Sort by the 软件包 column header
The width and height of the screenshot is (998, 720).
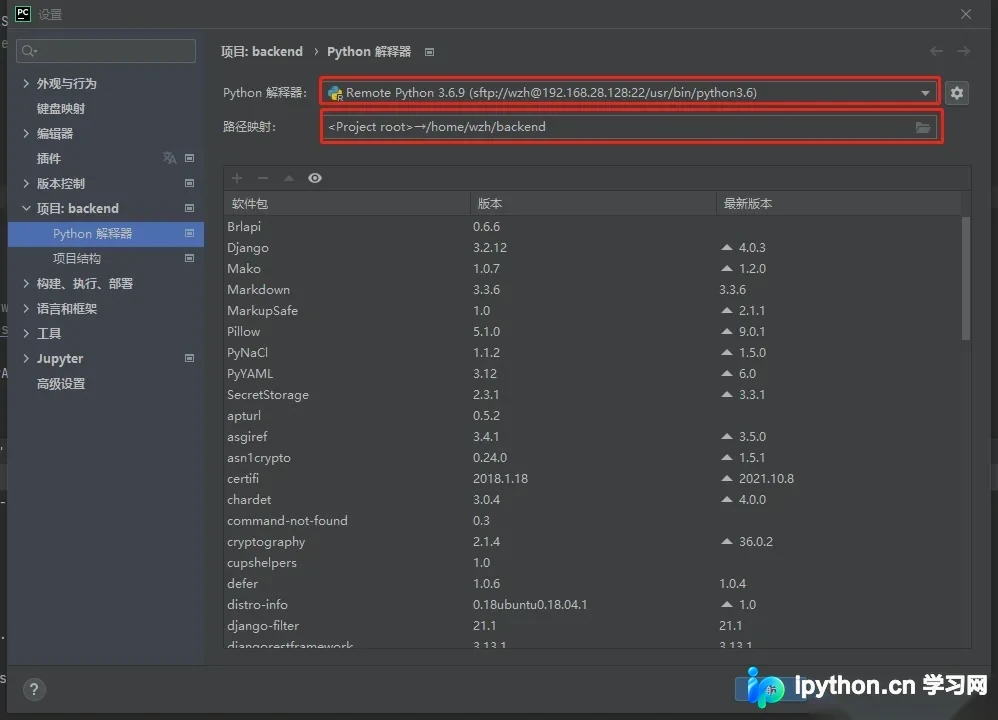pyautogui.click(x=347, y=204)
